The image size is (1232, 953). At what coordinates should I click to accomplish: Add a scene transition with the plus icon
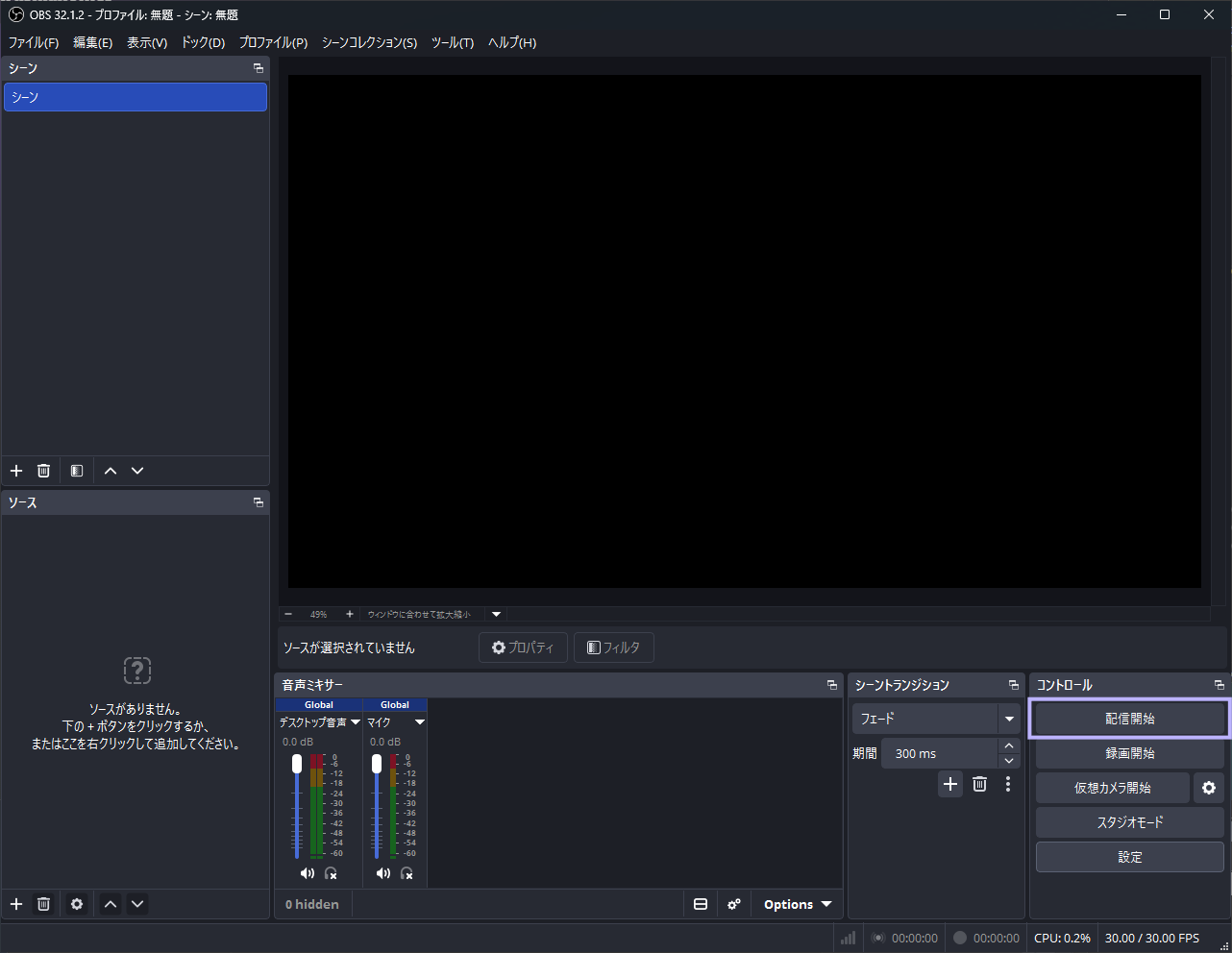click(x=950, y=784)
